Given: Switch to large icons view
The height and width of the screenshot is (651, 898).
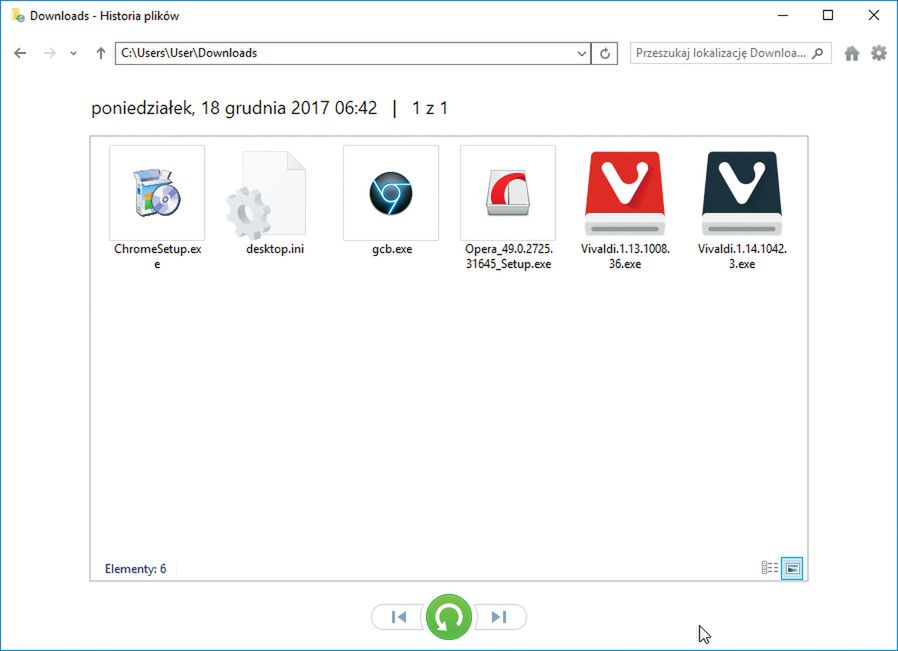Looking at the screenshot, I should point(792,568).
